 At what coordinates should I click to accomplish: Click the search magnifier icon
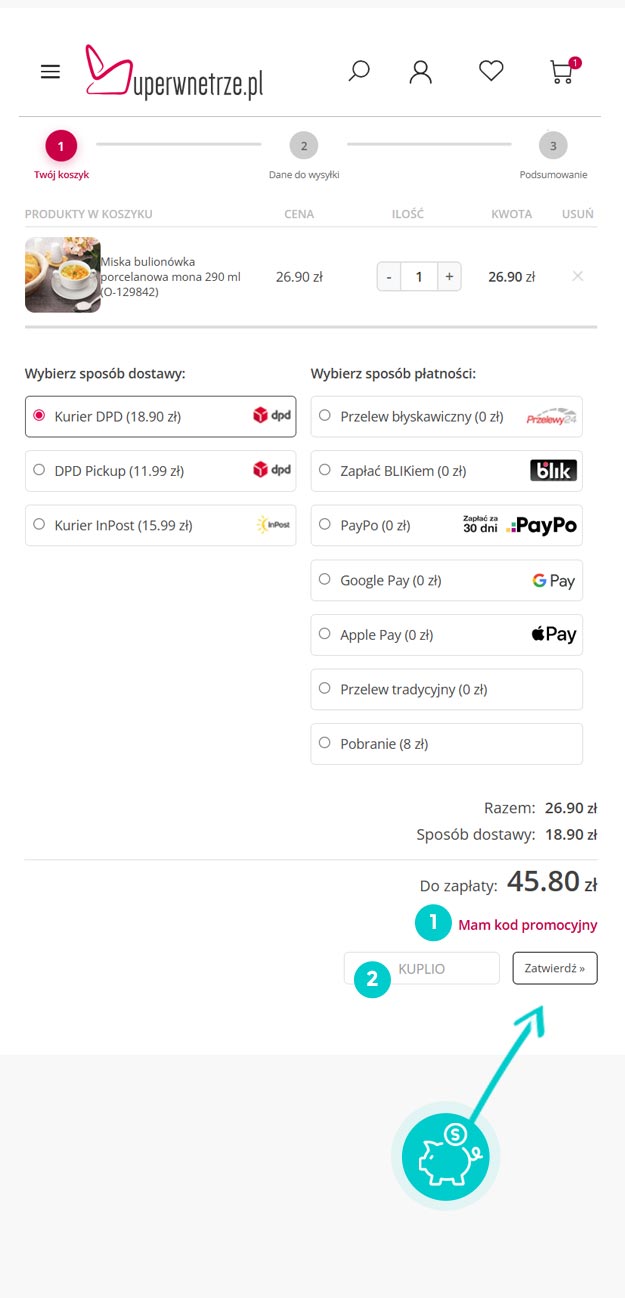coord(358,71)
